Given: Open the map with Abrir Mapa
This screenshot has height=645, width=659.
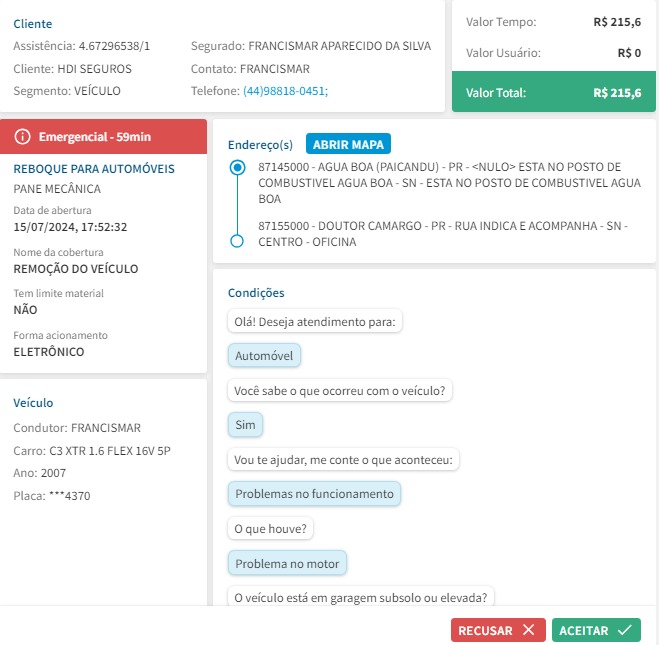Looking at the screenshot, I should click(x=348, y=144).
